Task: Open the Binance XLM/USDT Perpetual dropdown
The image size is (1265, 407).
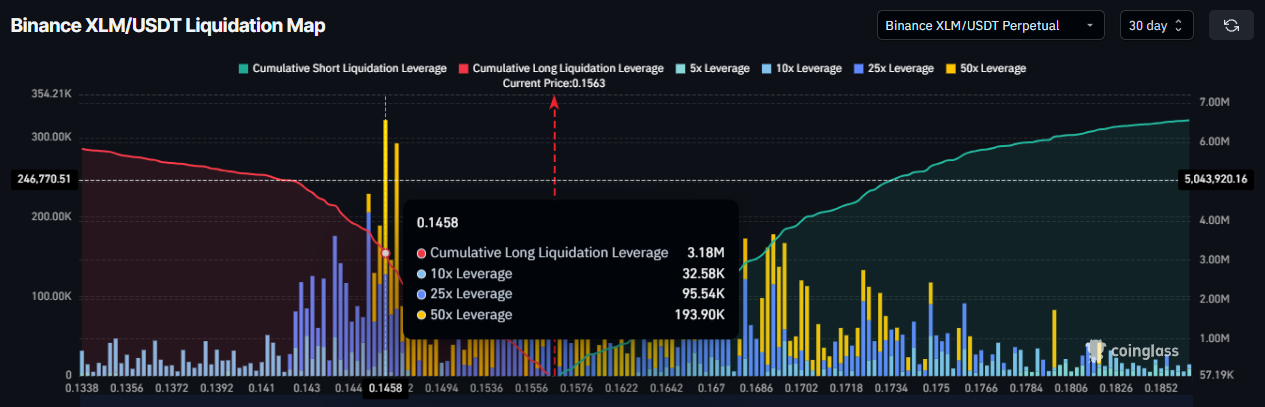Action: click(x=989, y=26)
